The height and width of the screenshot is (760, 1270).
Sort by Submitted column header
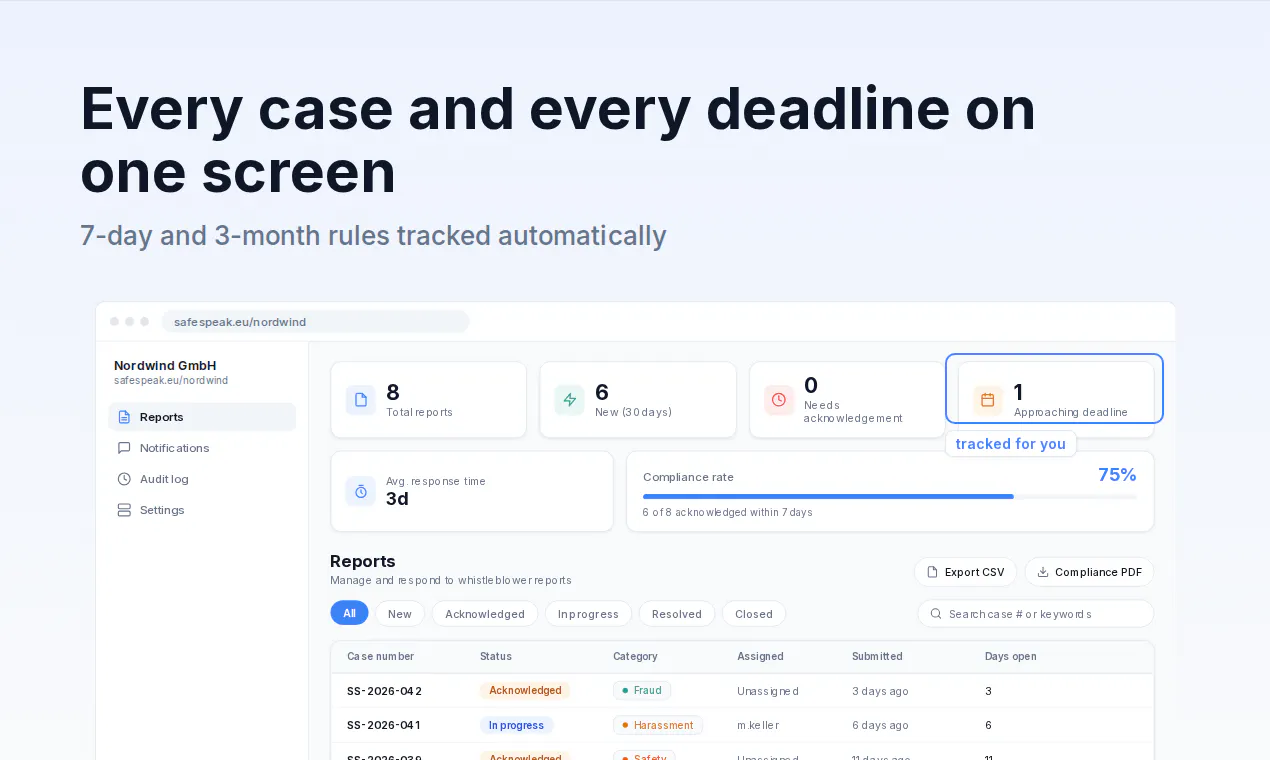pyautogui.click(x=877, y=657)
